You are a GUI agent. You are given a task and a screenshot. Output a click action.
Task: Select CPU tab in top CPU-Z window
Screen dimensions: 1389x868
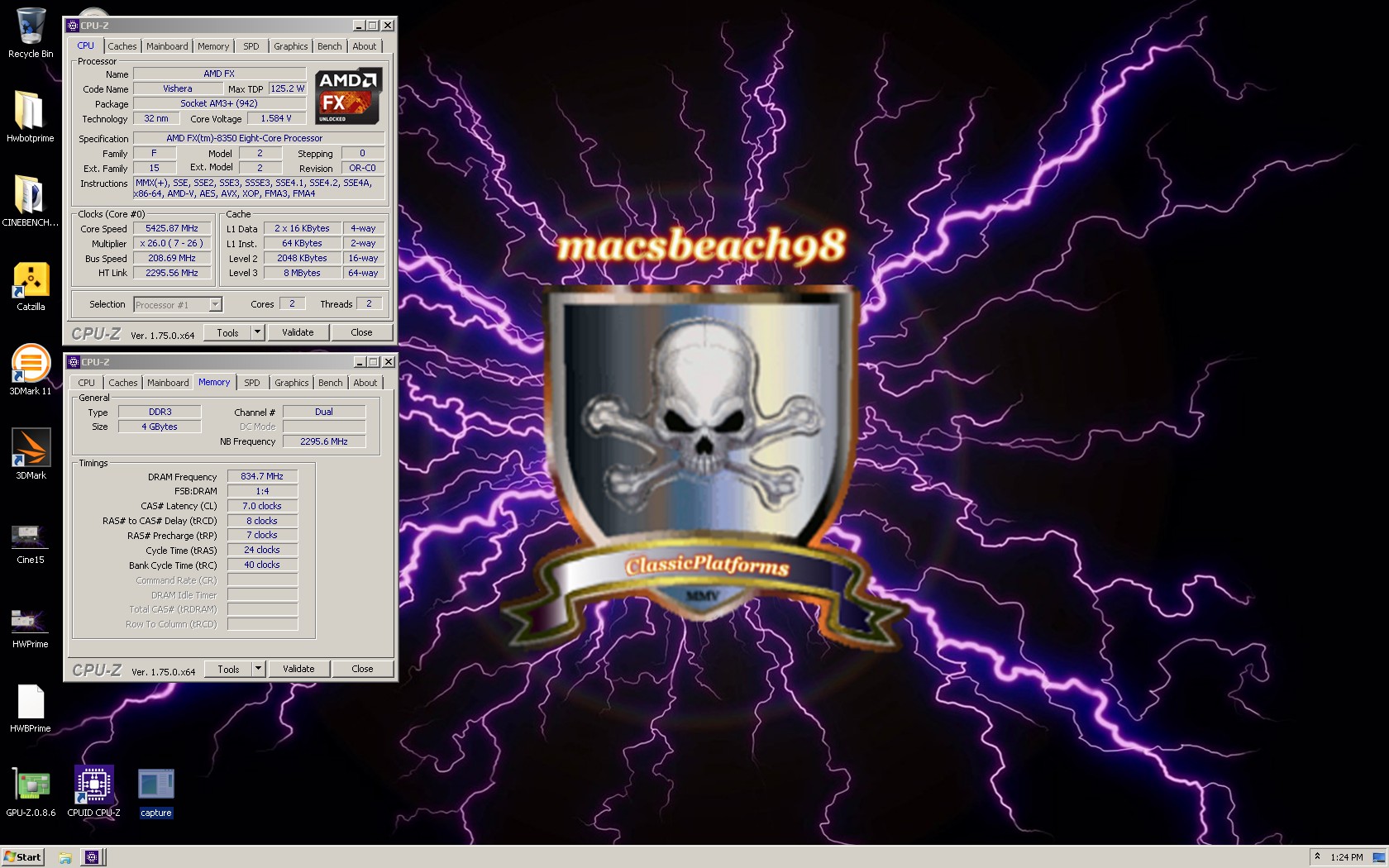86,45
